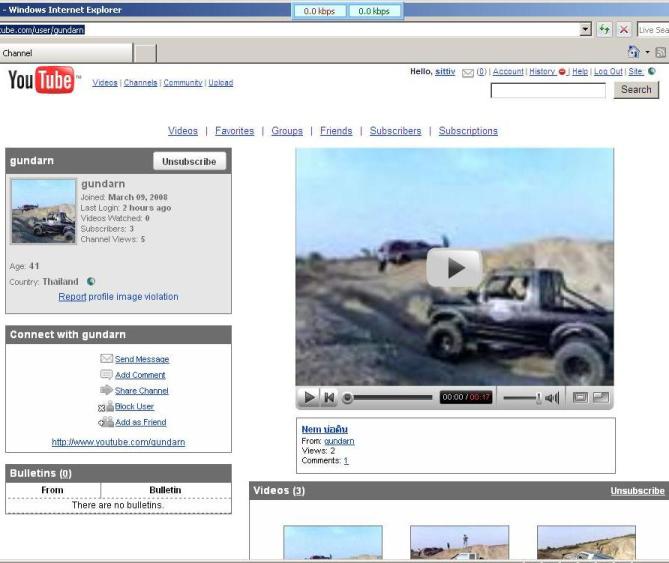This screenshot has width=669, height=563.
Task: Click the Unsubscribe button in the gundarn profile box
Action: [189, 161]
